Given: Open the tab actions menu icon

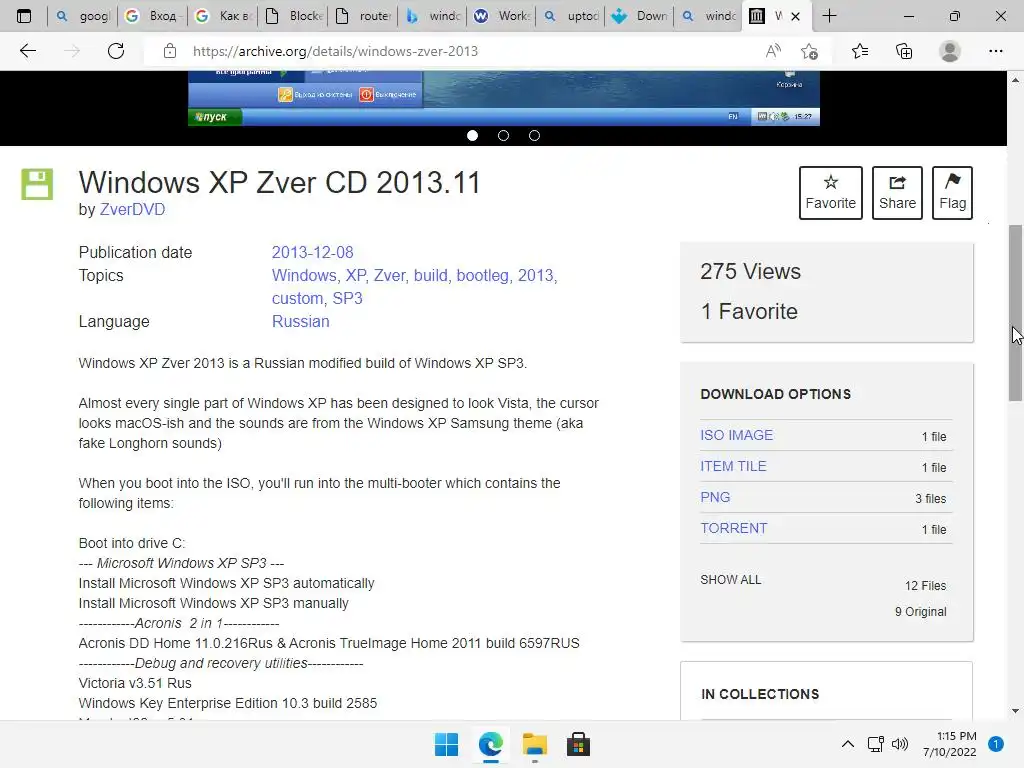Looking at the screenshot, I should (24, 16).
